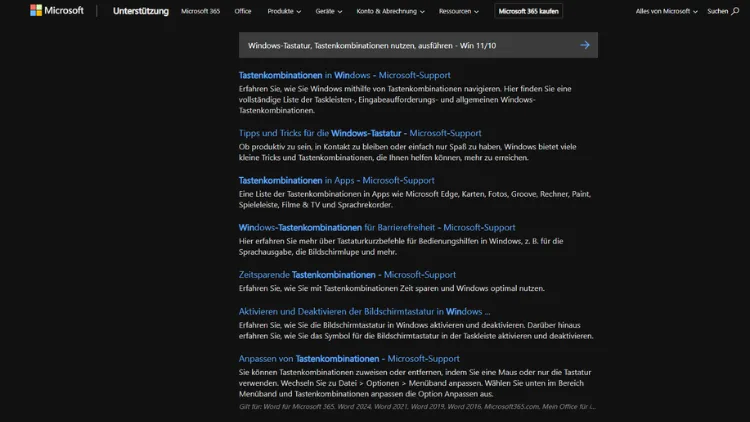Click the search magnifier icon
This screenshot has width=750, height=422.
coord(735,11)
